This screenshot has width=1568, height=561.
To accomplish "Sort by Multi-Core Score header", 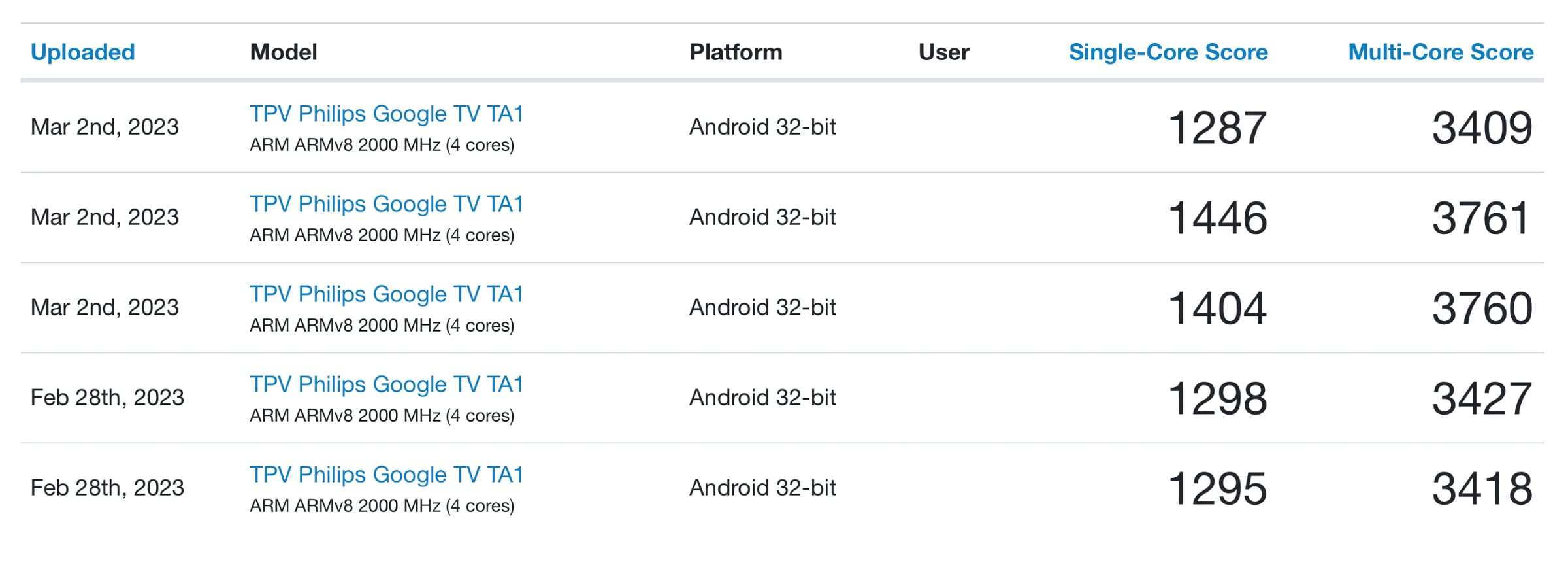I will coord(1441,52).
